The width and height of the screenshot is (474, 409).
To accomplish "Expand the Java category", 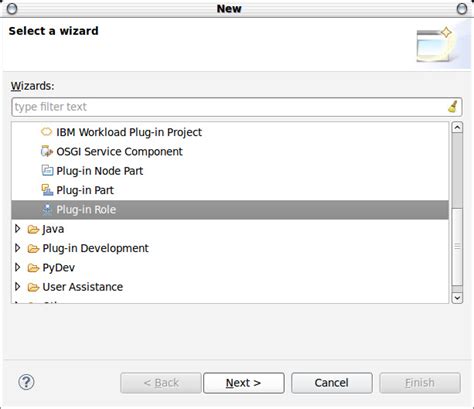I will [x=18, y=229].
